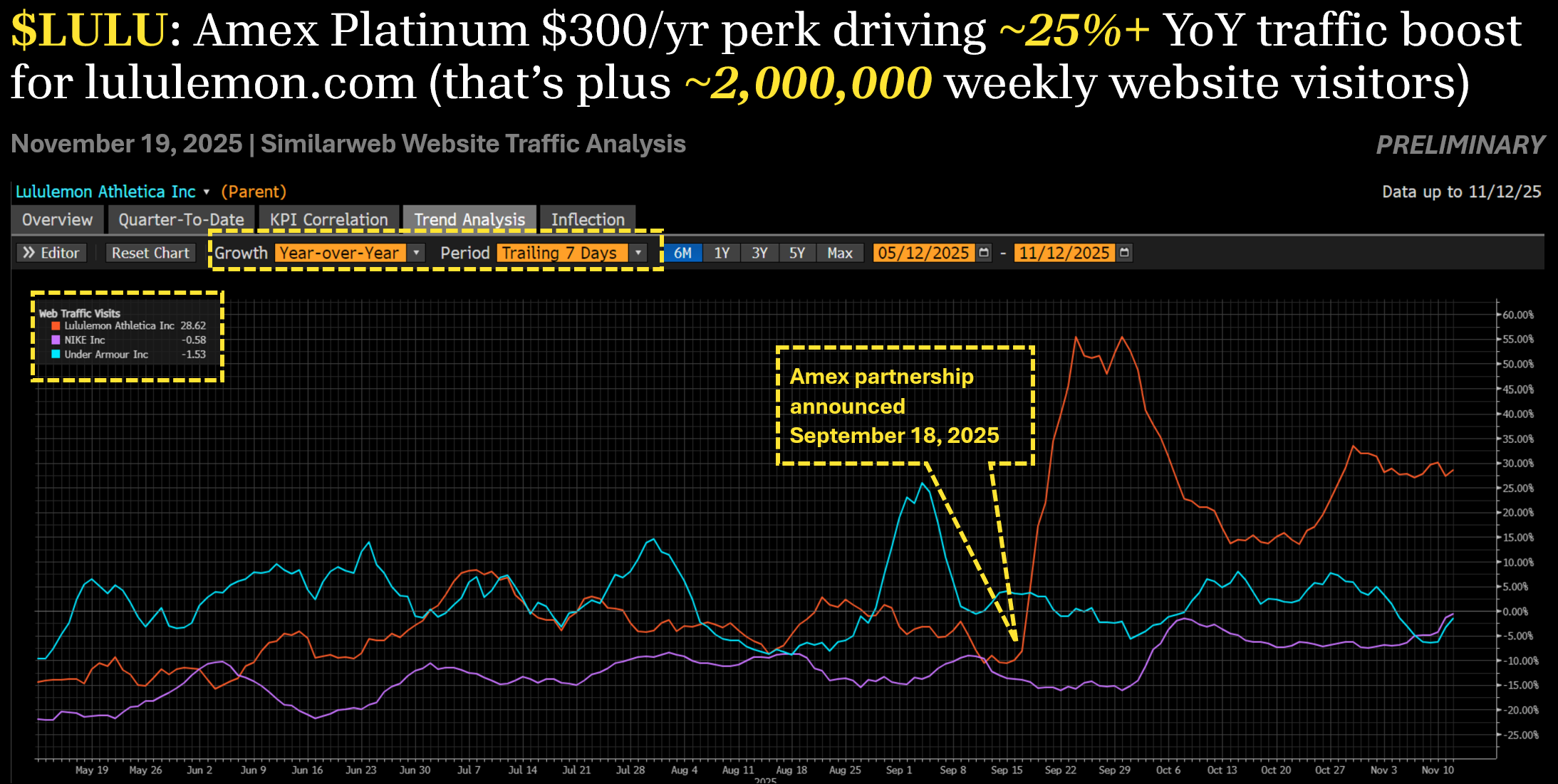Expand the Growth Year-over-Year dropdown arrow
This screenshot has height=784, width=1558.
tap(417, 253)
